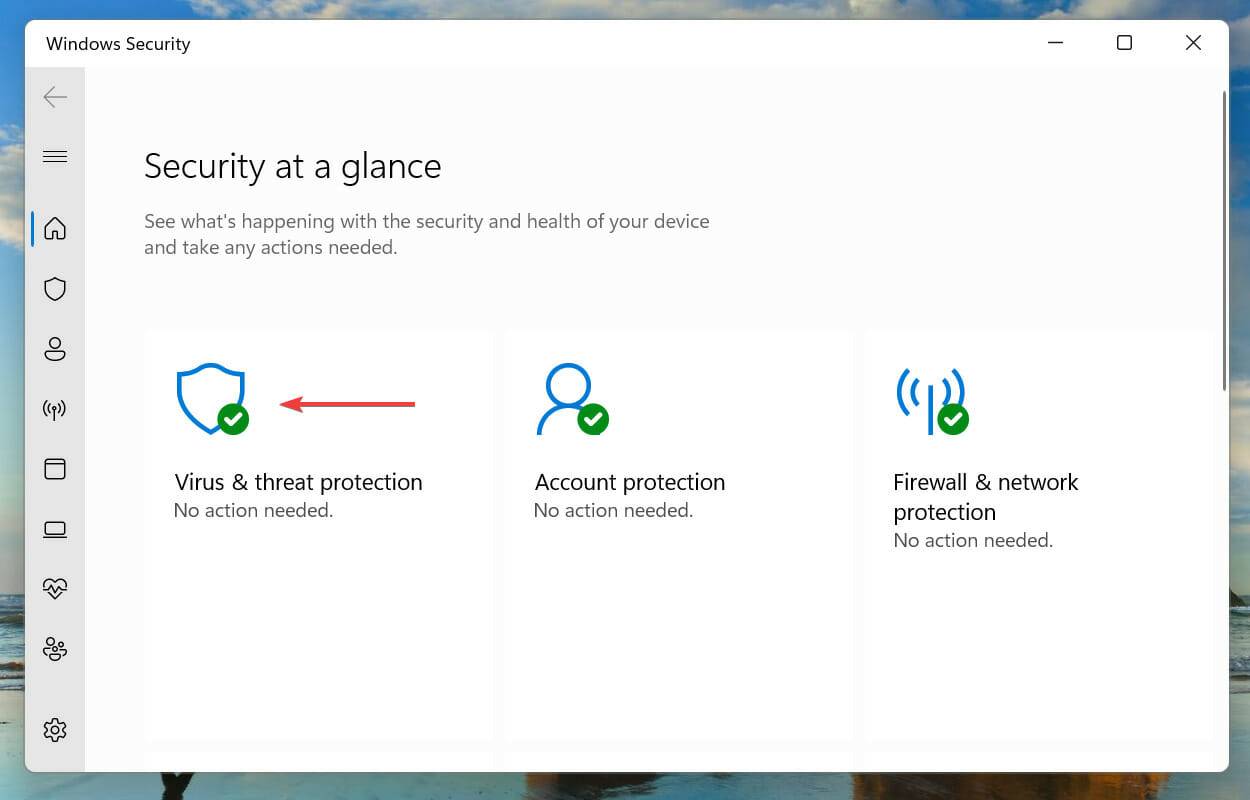Expand the navigation pane with the hamburger menu
Viewport: 1250px width, 800px height.
coord(55,156)
